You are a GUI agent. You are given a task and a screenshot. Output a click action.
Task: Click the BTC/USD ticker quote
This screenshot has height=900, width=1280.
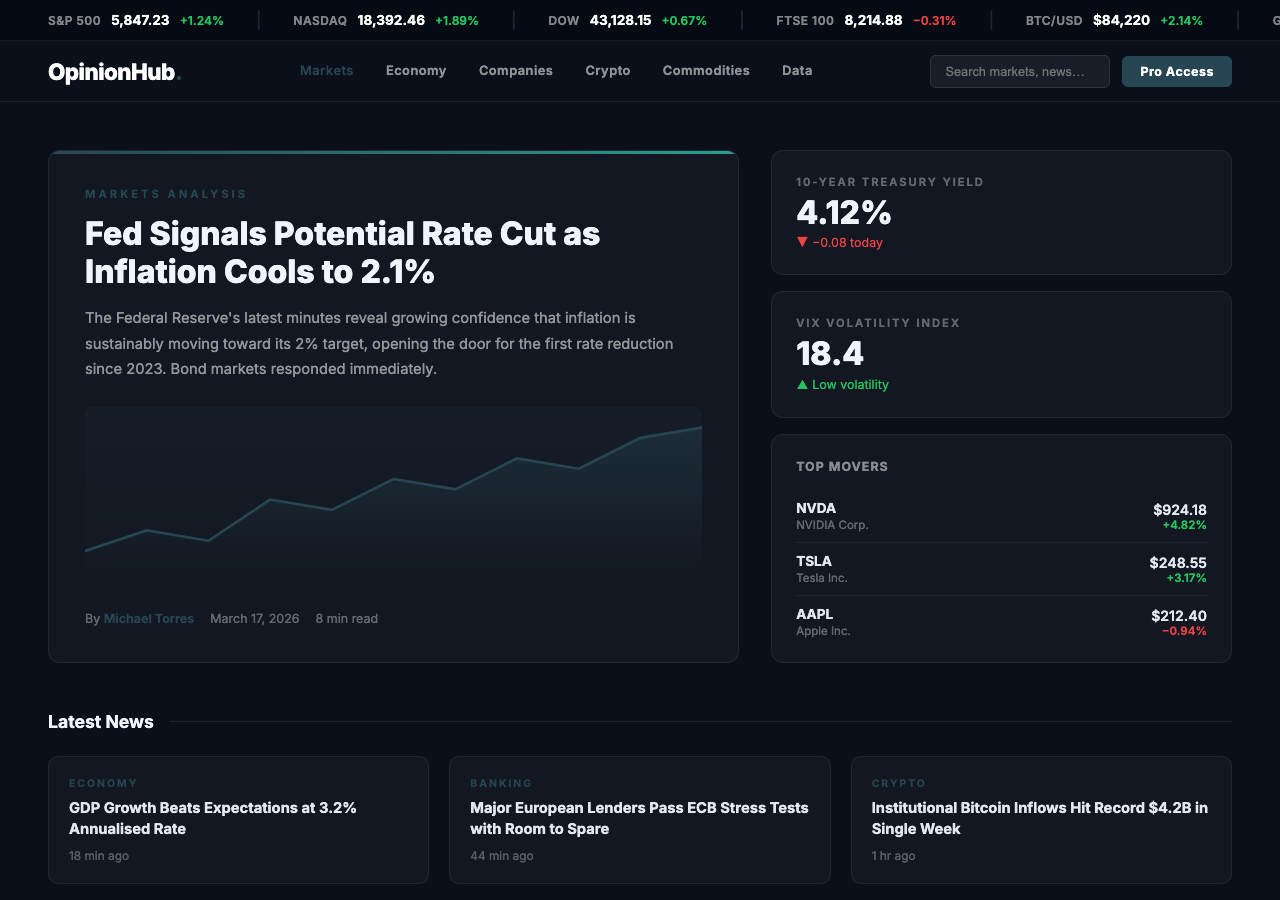(1114, 20)
